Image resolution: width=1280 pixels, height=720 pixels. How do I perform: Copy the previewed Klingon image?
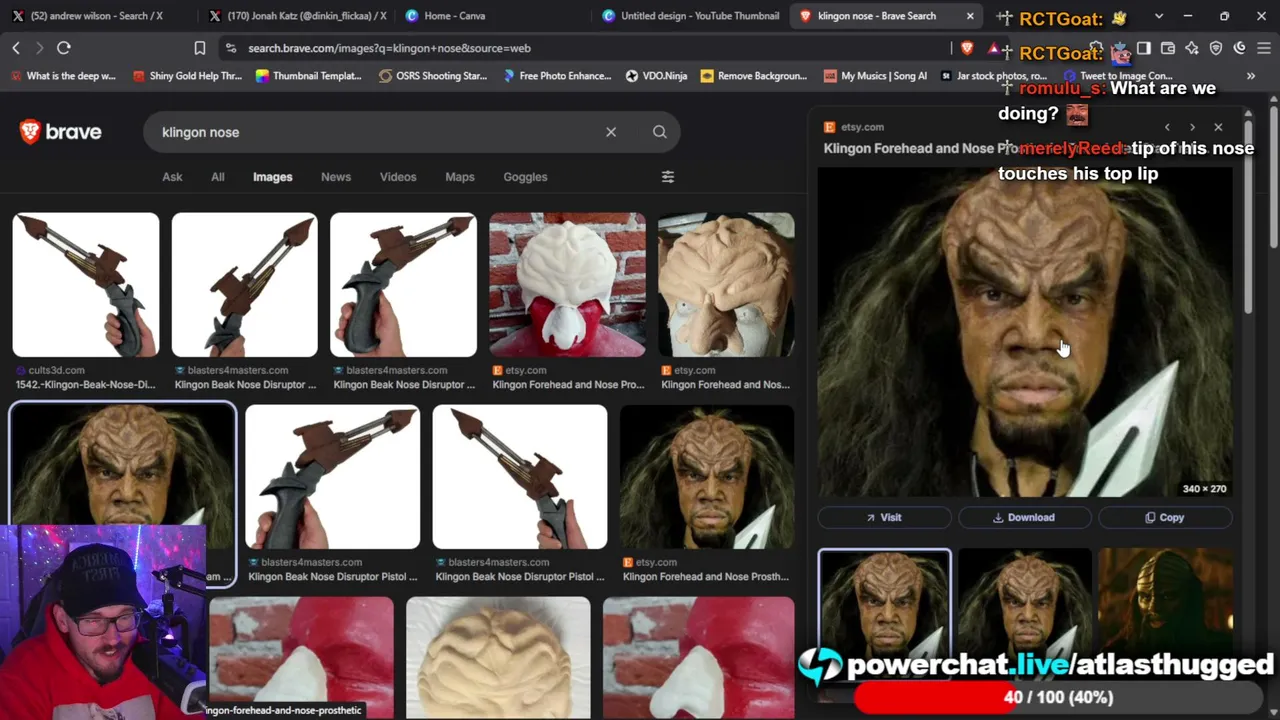[1165, 518]
